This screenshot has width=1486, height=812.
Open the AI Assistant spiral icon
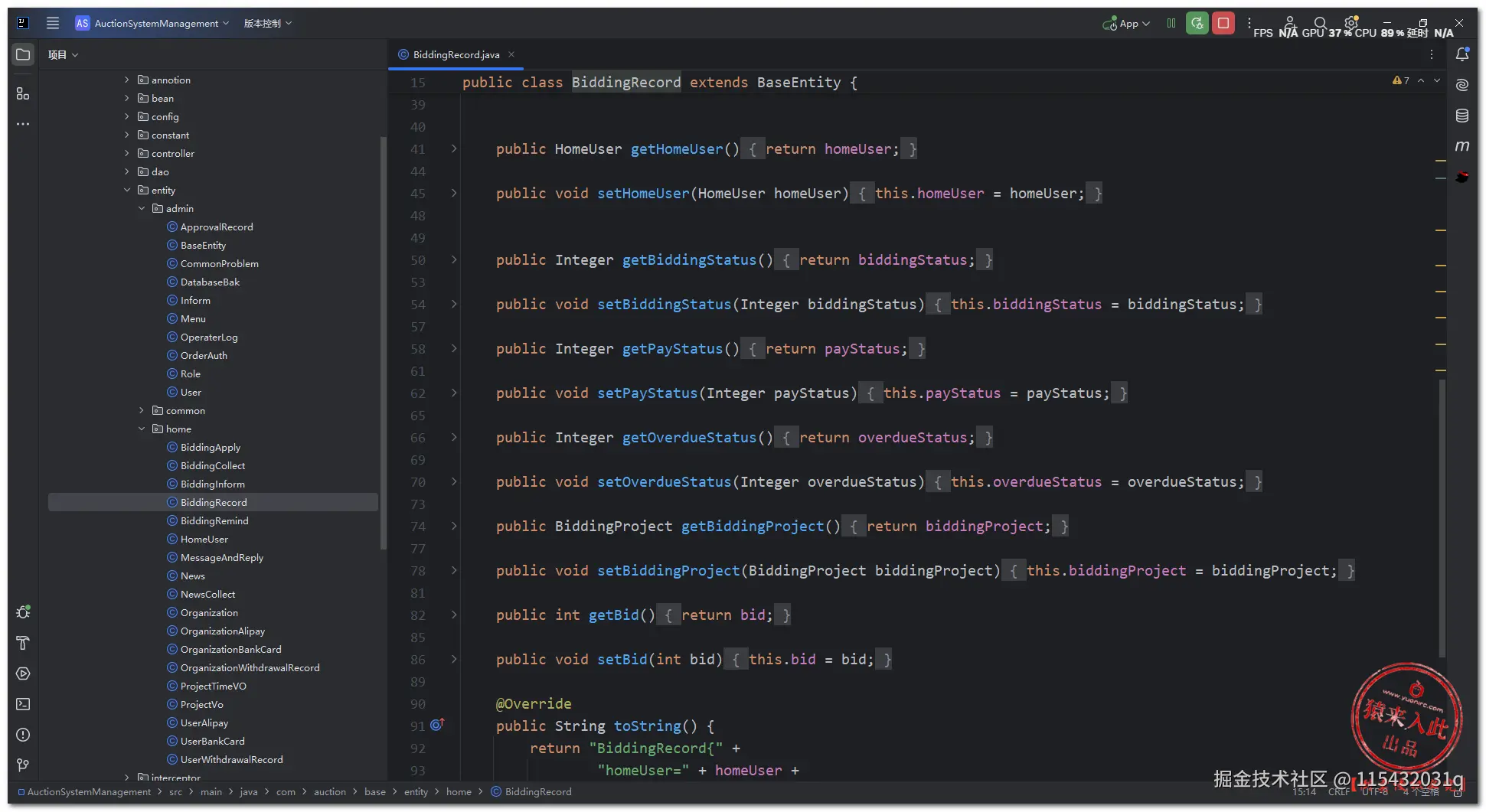click(x=1462, y=85)
